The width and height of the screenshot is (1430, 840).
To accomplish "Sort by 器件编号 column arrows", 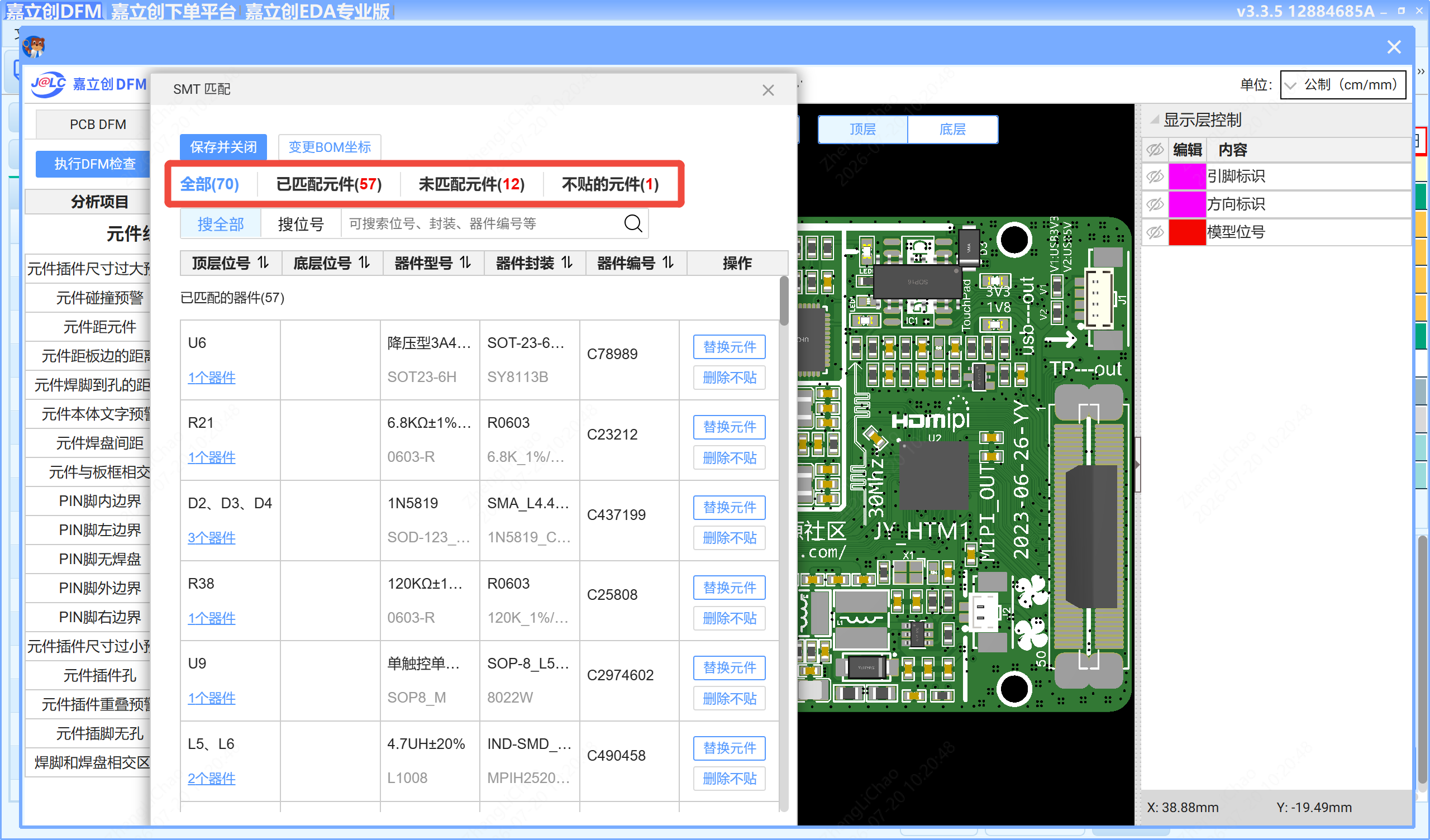I will point(668,263).
